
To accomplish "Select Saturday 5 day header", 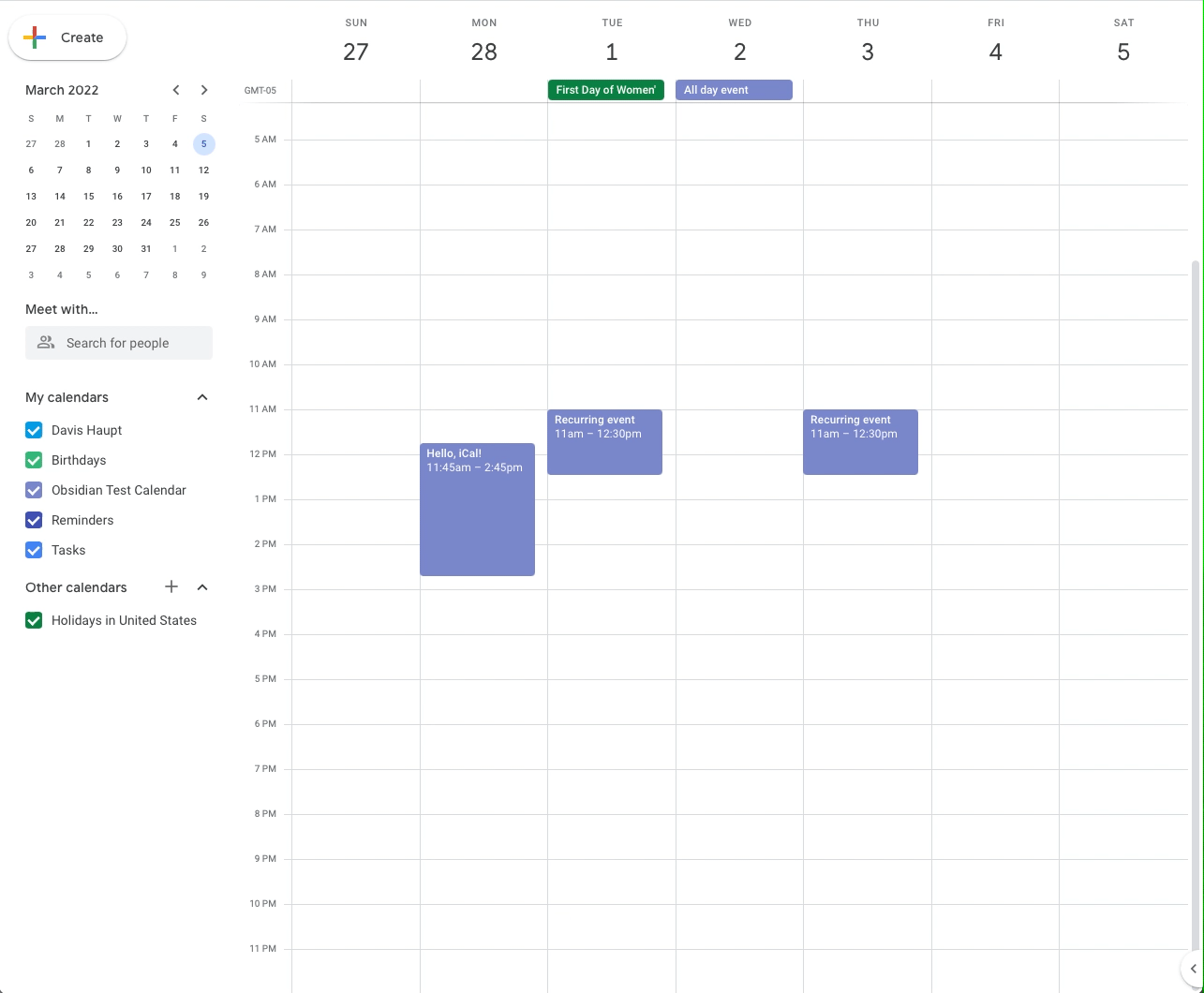I will pyautogui.click(x=1123, y=51).
